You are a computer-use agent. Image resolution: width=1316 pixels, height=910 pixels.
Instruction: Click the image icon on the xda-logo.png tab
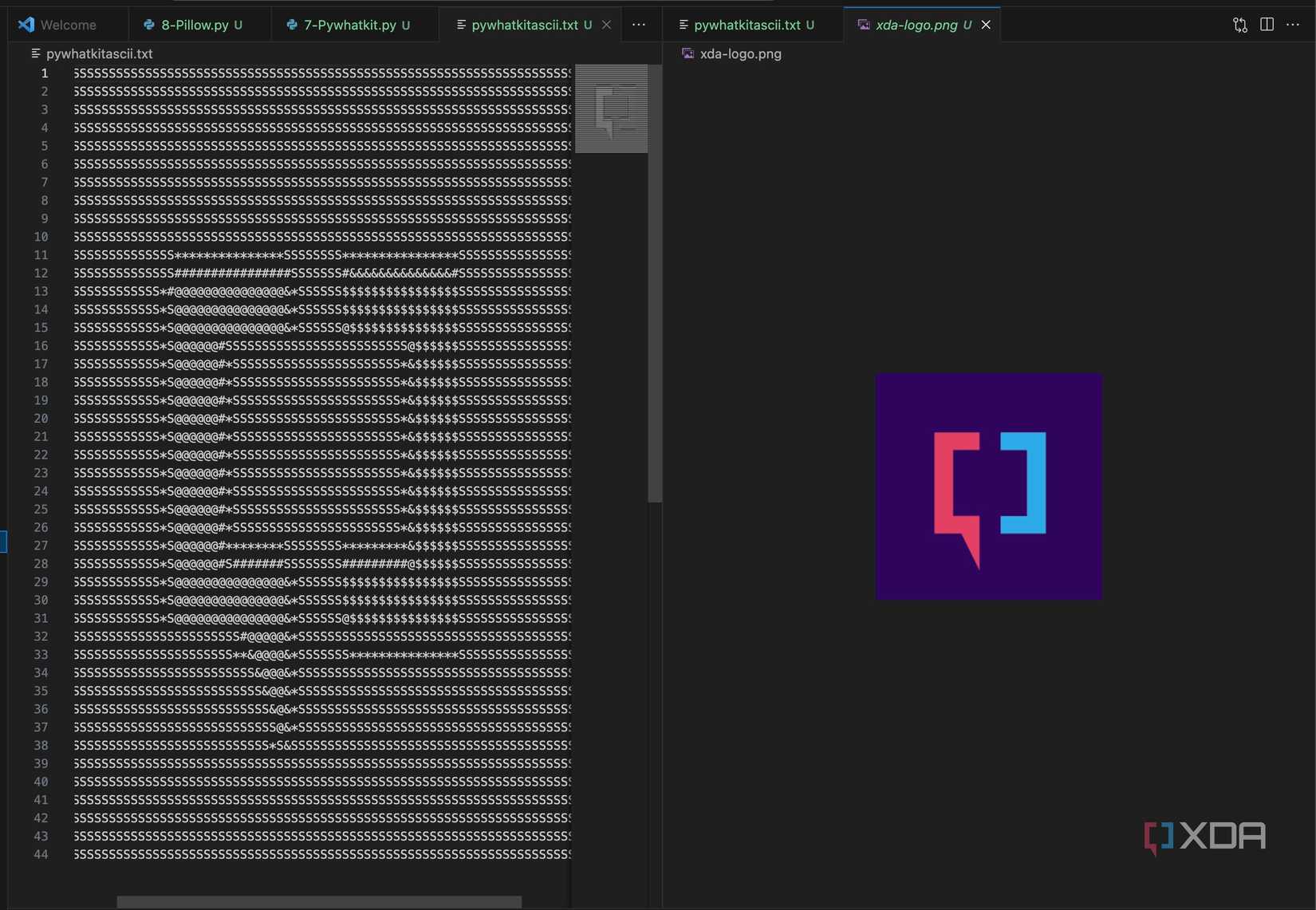(x=864, y=25)
